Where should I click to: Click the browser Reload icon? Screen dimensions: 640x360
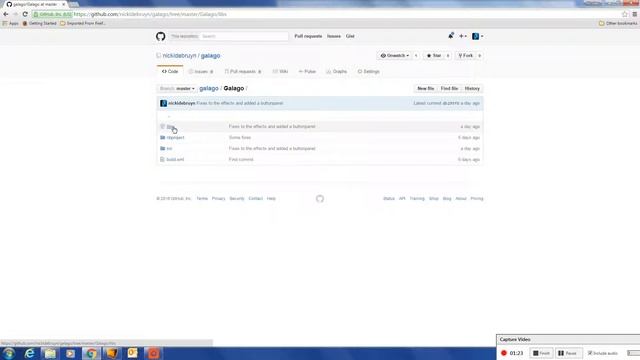25,14
